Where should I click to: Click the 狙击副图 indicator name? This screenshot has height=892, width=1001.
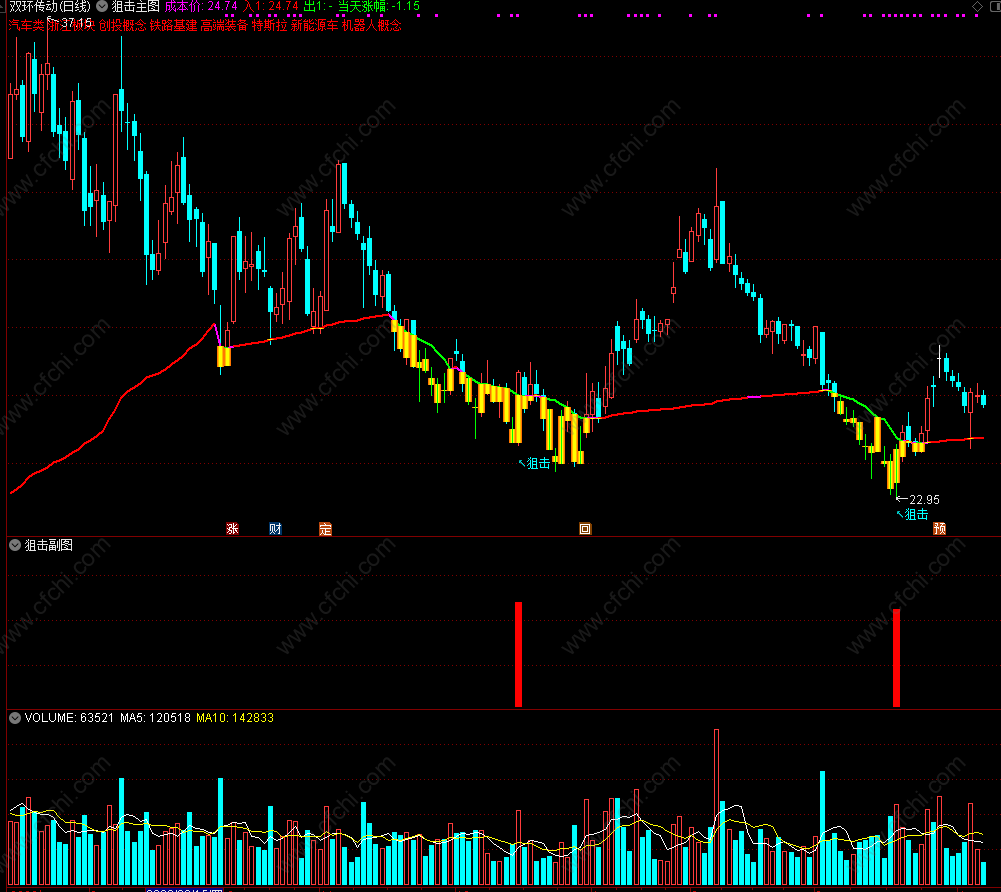tap(49, 545)
